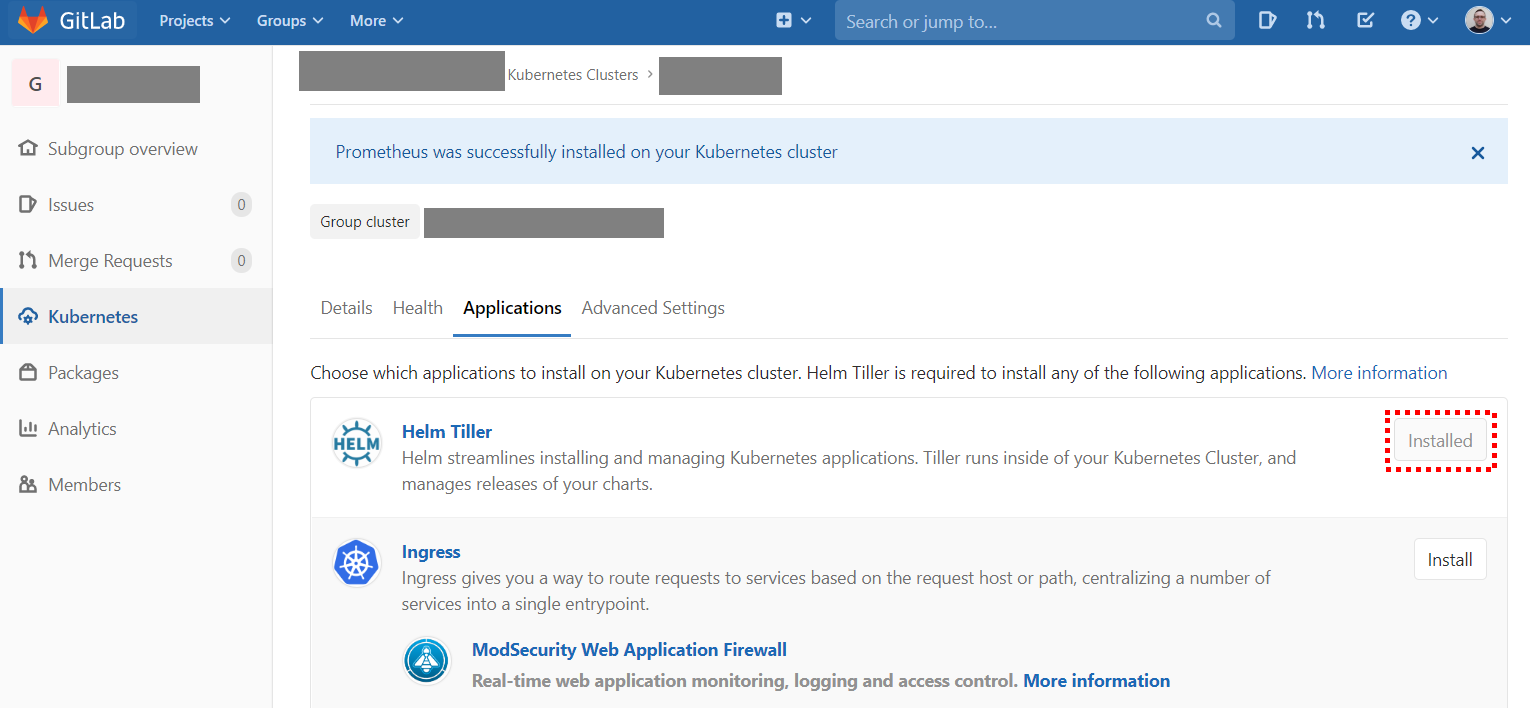Click the Helm Tiller logo icon
1530x708 pixels.
pos(357,443)
